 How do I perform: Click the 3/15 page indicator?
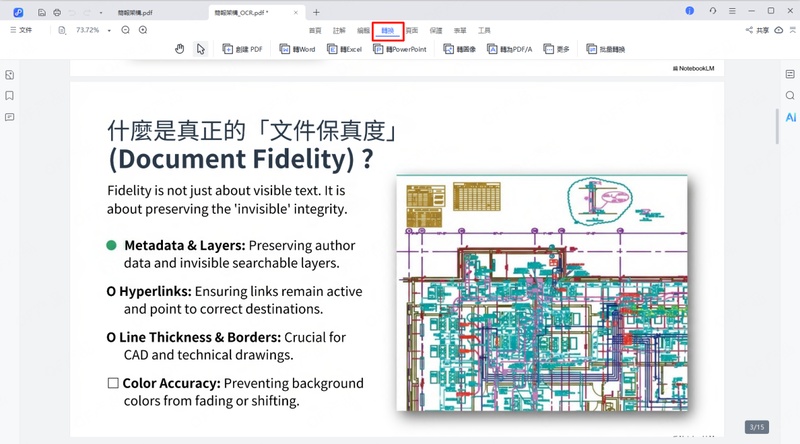pos(757,427)
